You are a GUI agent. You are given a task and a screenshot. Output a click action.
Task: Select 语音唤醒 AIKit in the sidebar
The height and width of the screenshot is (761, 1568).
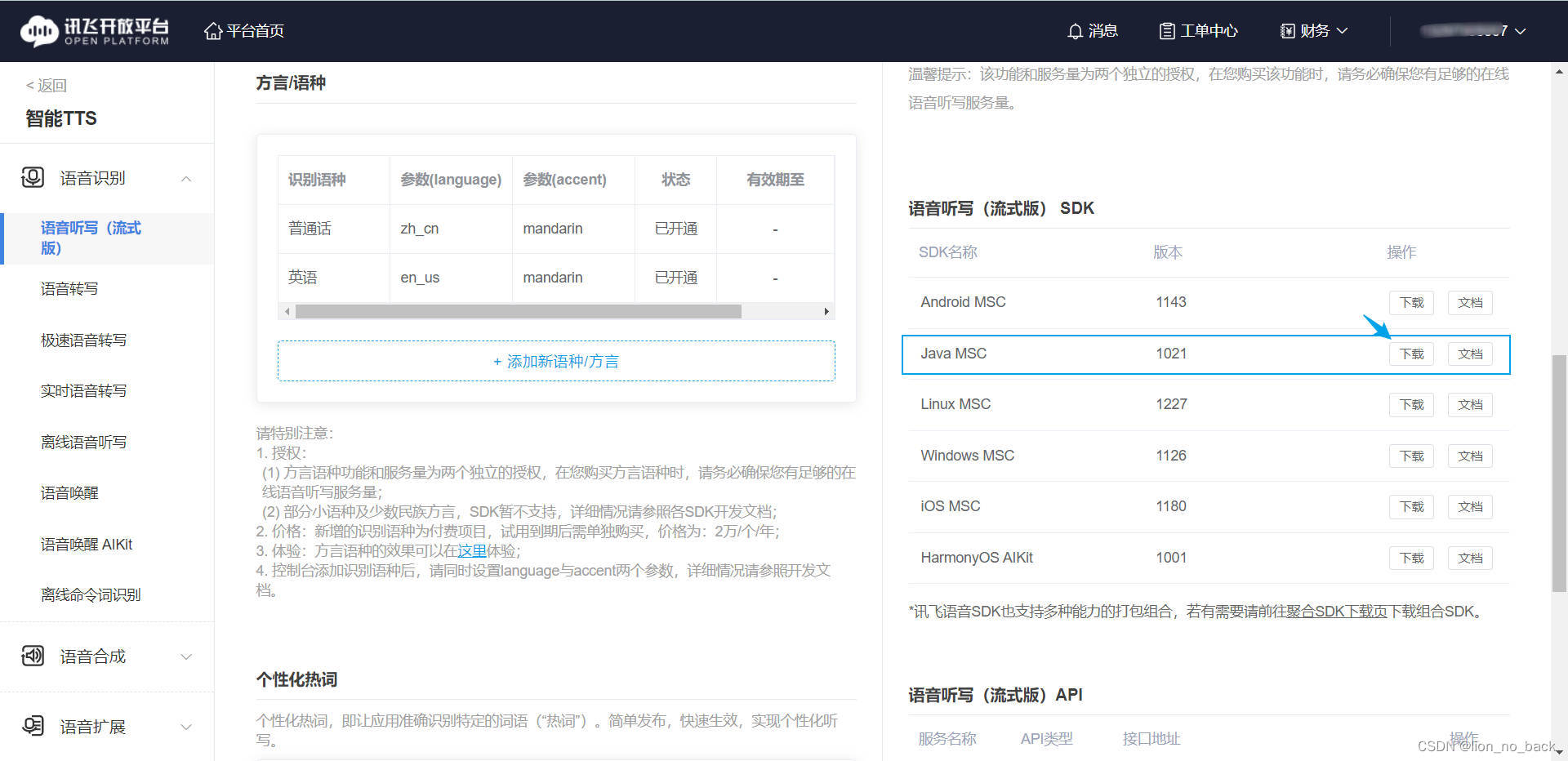[87, 544]
